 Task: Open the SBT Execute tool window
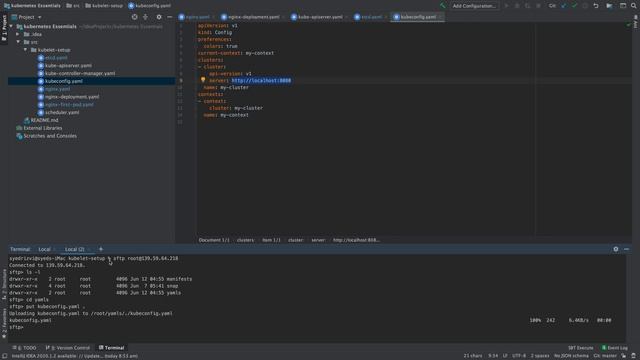(x=580, y=348)
